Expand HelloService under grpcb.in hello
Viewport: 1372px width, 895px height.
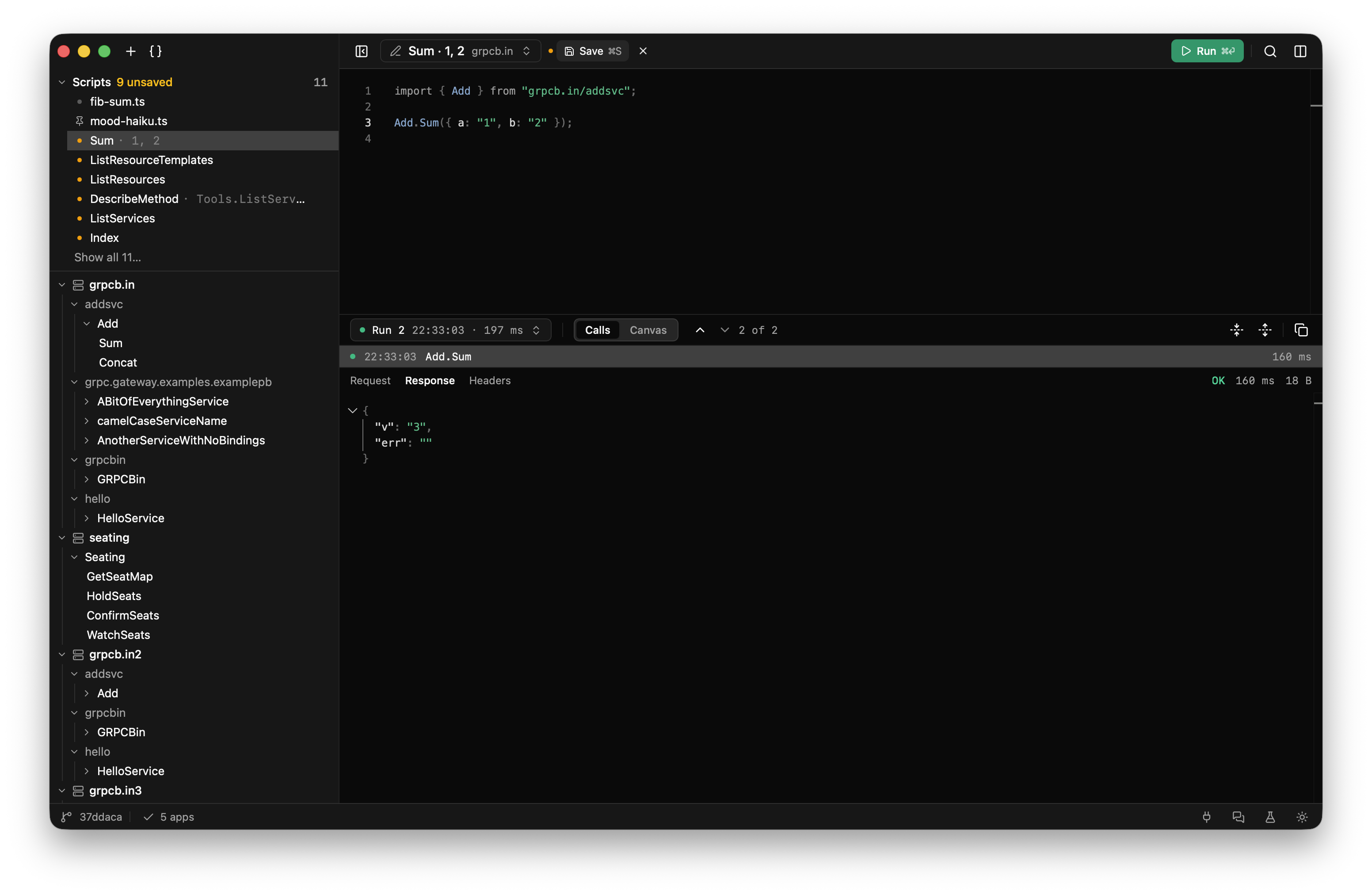pyautogui.click(x=87, y=518)
